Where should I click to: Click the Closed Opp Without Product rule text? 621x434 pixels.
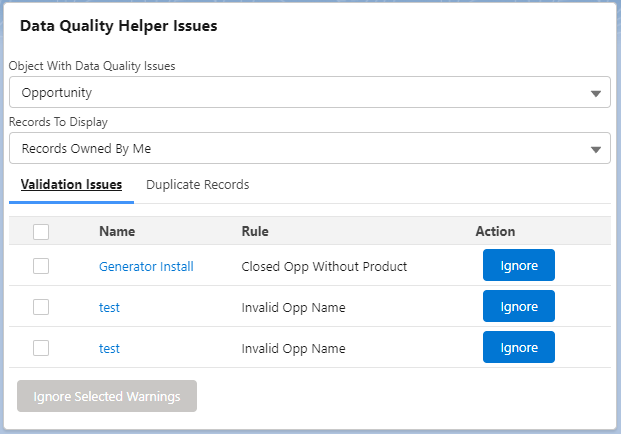(324, 267)
